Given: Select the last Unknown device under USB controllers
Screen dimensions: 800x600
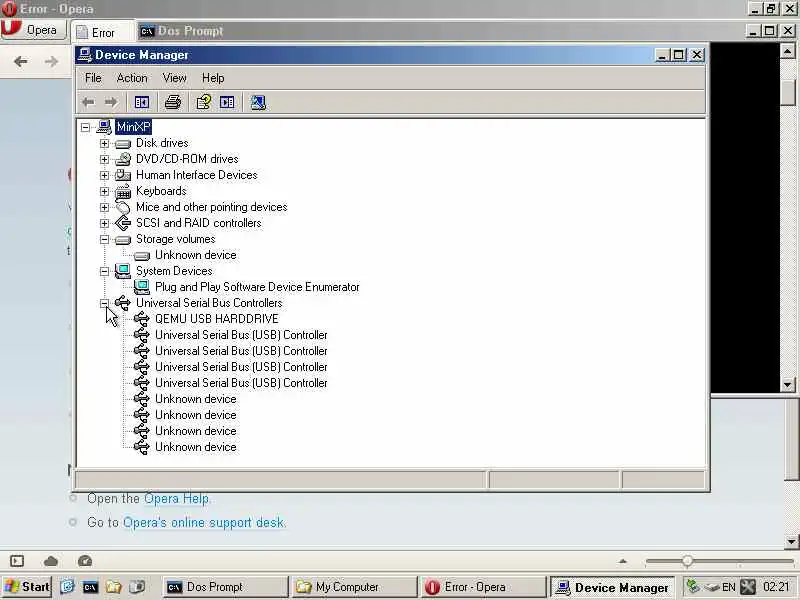Looking at the screenshot, I should pyautogui.click(x=195, y=447).
